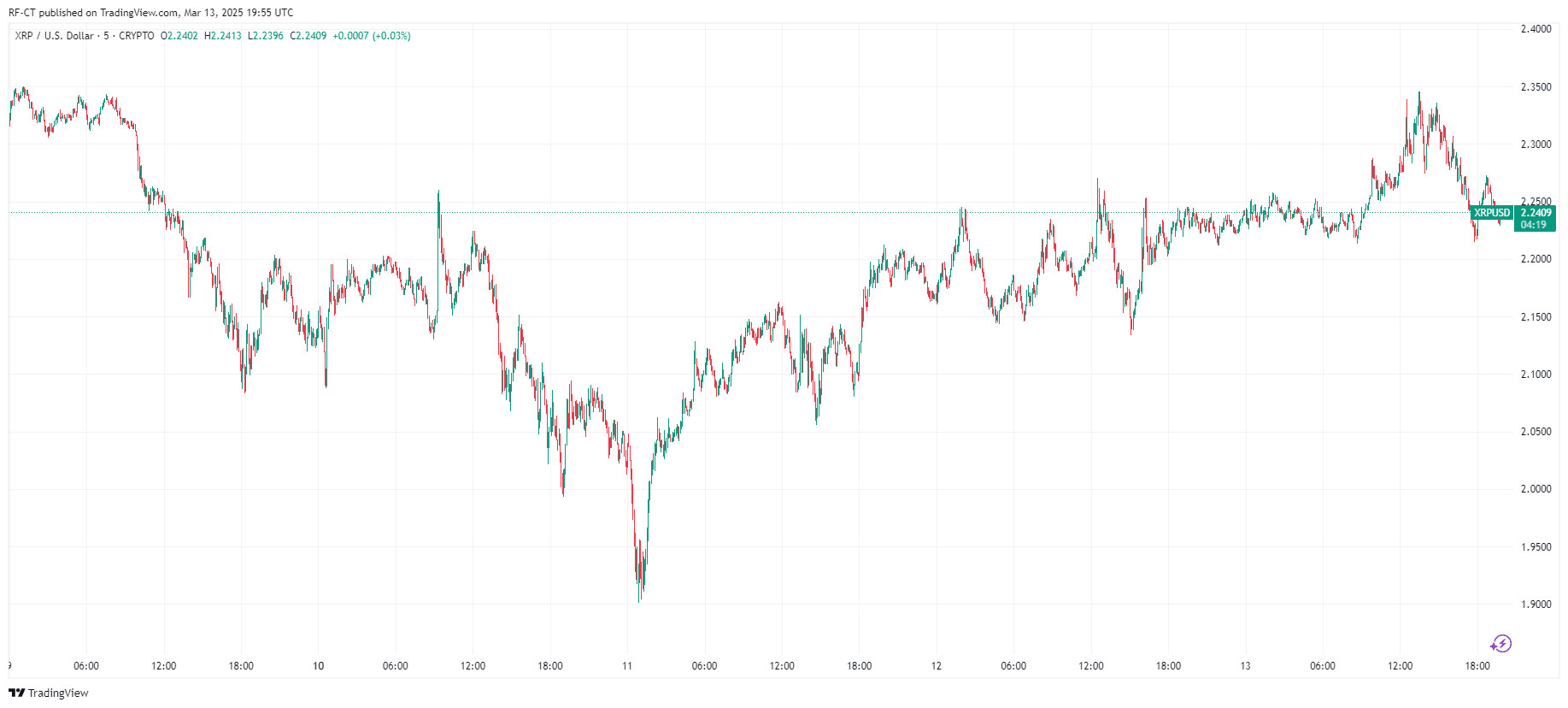The image size is (1568, 708).
Task: Click the date label 11 on time axis
Action: click(627, 666)
